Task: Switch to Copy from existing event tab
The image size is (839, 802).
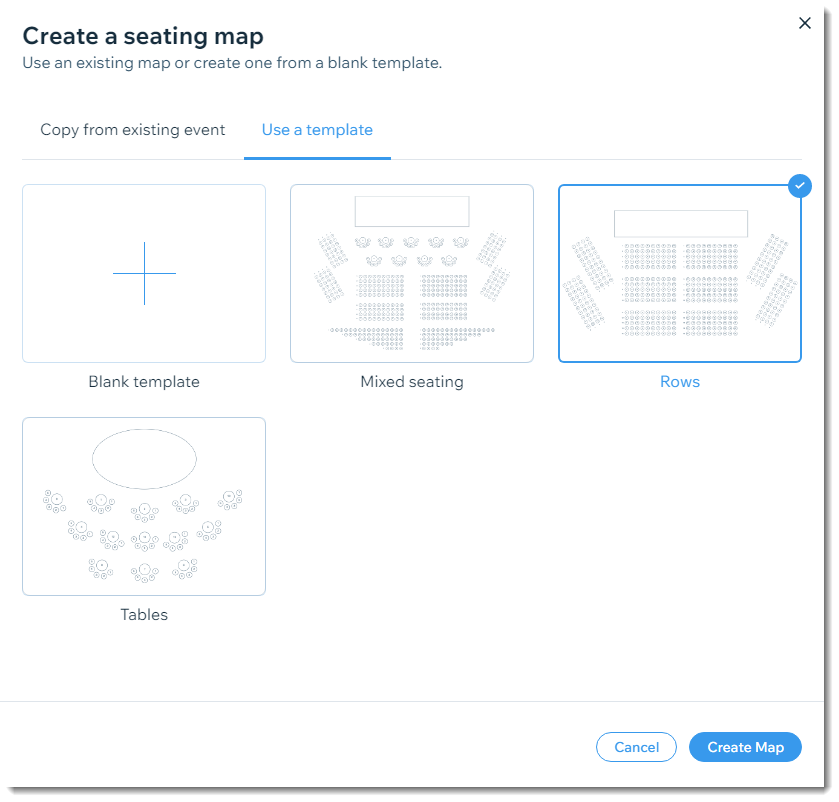Action: (x=133, y=130)
